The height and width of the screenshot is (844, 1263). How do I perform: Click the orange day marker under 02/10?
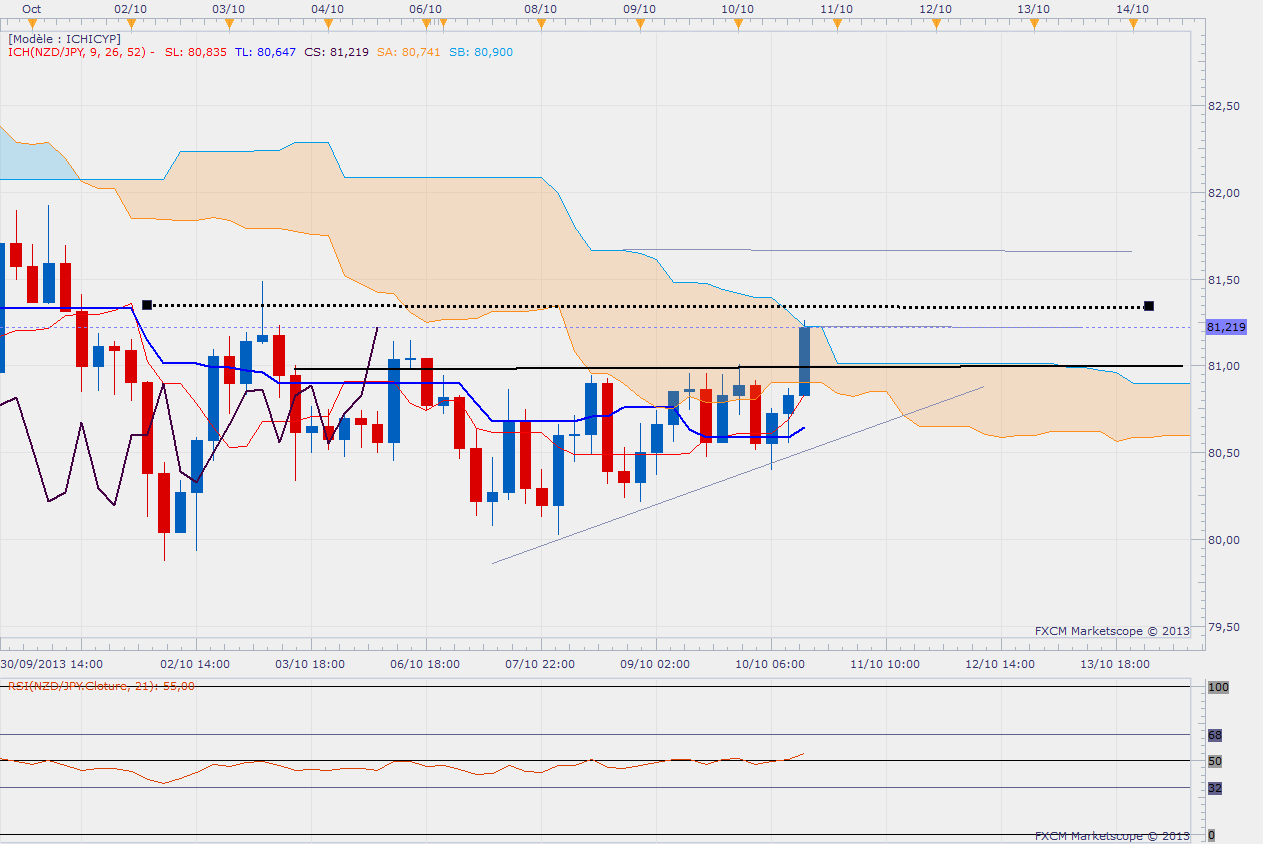(131, 25)
